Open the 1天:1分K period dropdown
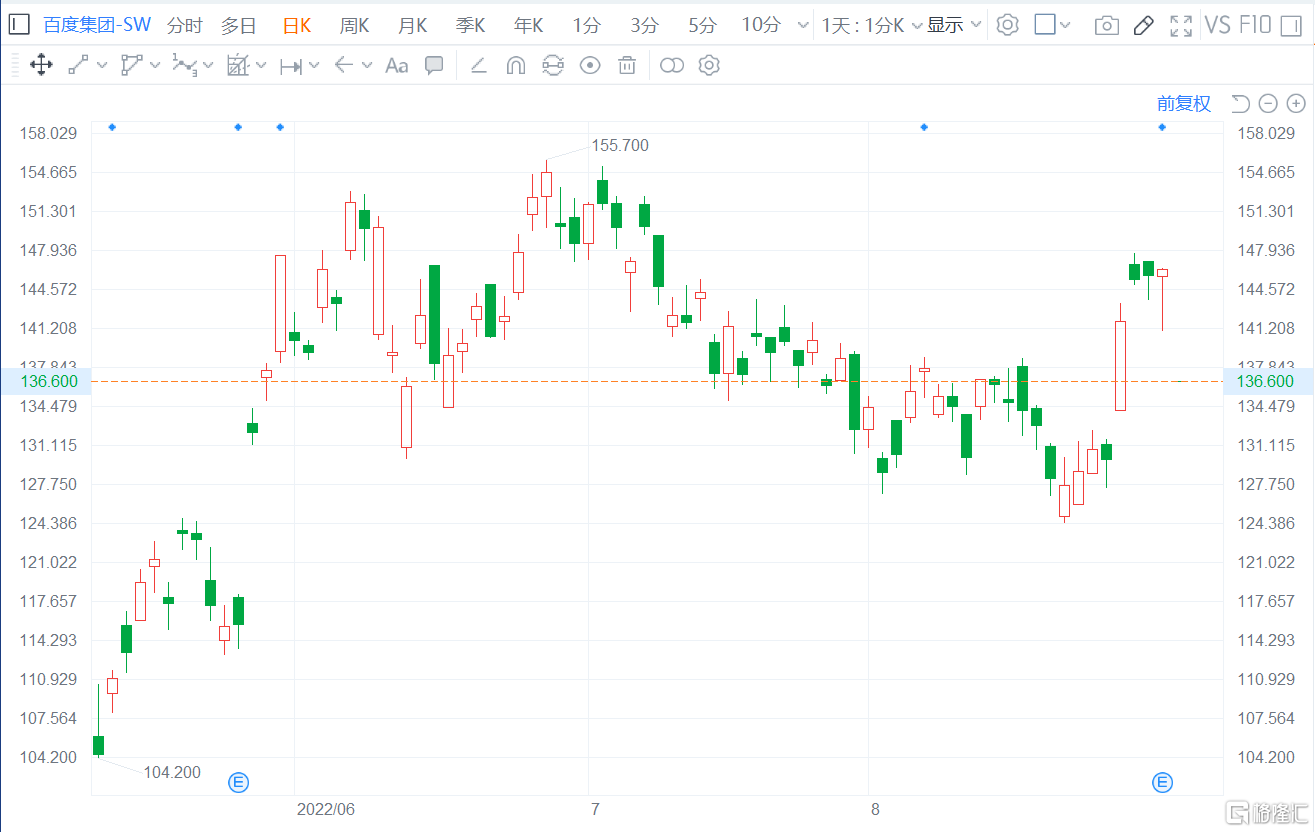The height and width of the screenshot is (832, 1315). [871, 25]
